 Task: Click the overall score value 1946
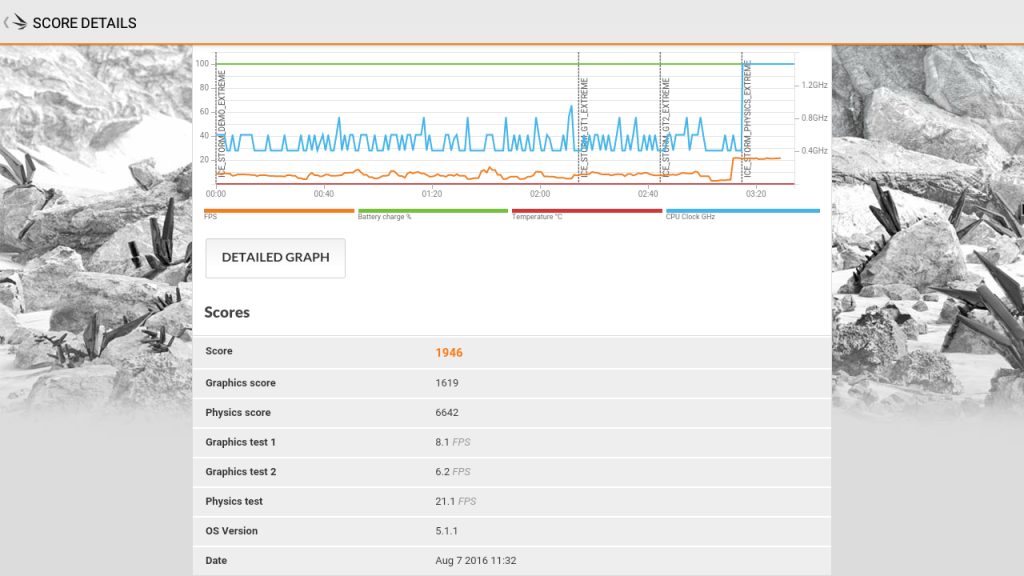pos(449,353)
